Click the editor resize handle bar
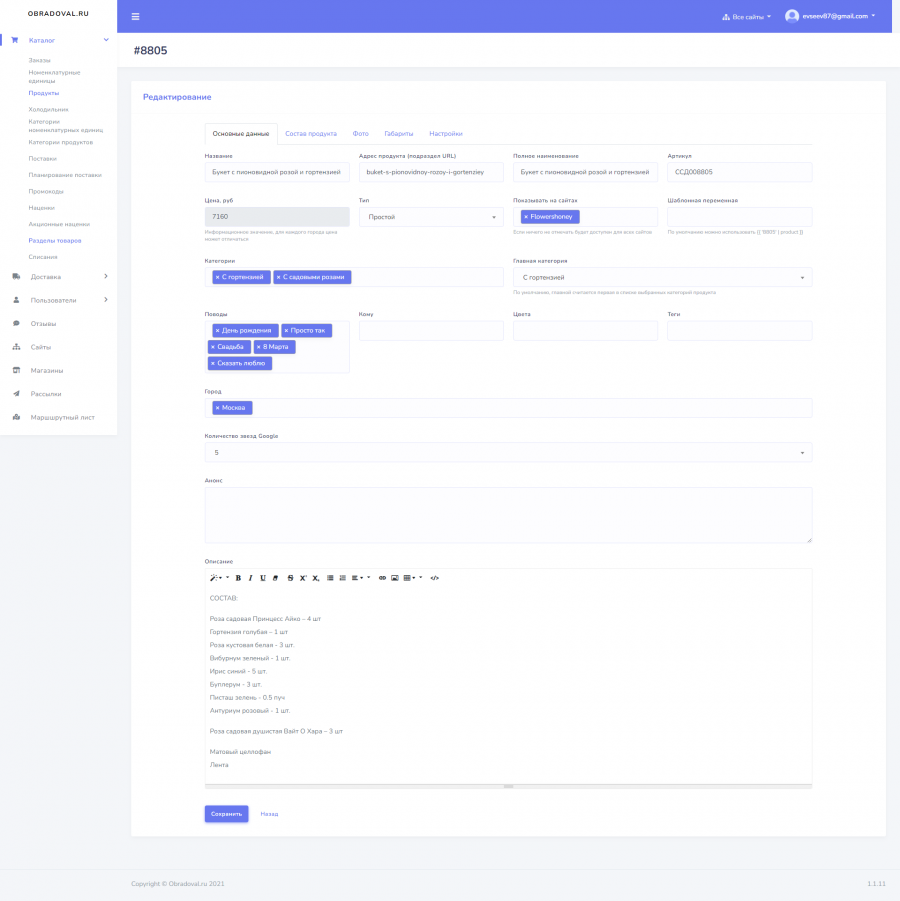900x901 pixels. coord(508,786)
